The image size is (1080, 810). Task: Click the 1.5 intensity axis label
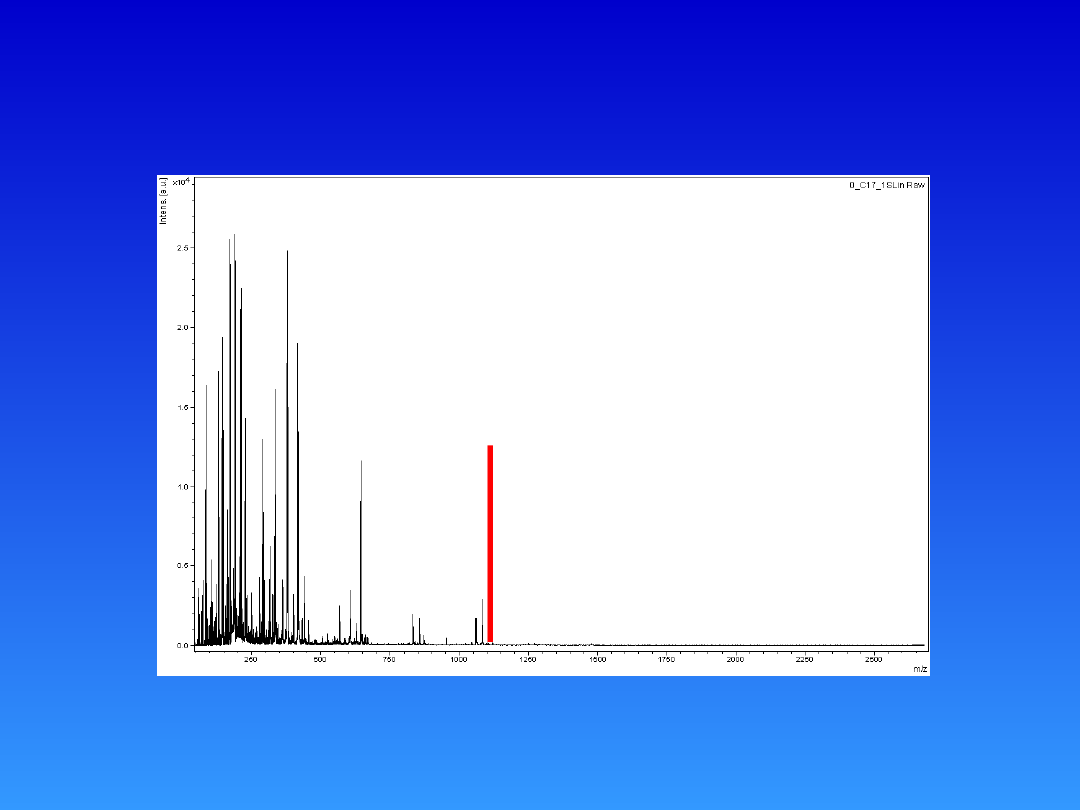183,408
